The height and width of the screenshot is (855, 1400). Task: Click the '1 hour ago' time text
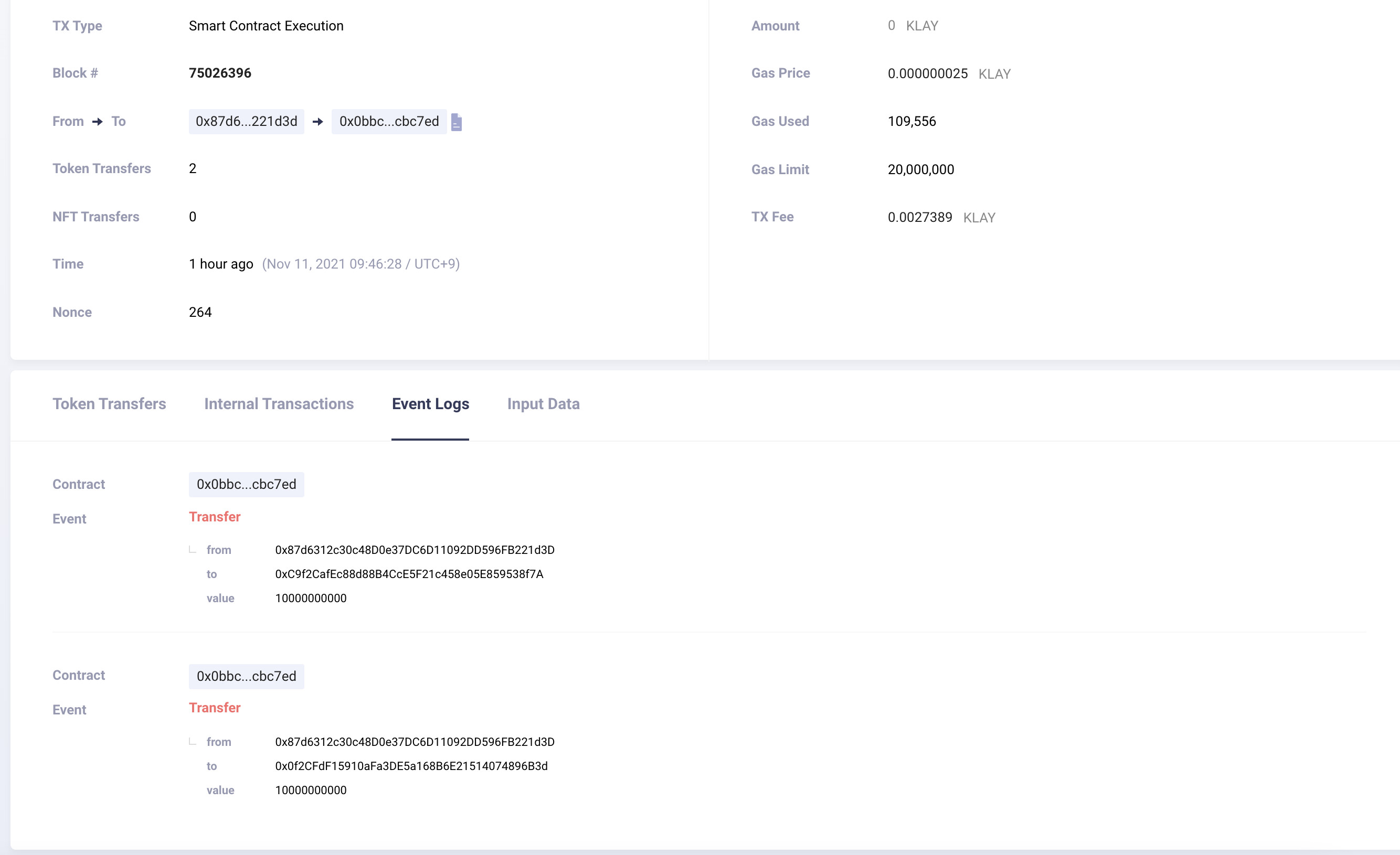click(221, 264)
